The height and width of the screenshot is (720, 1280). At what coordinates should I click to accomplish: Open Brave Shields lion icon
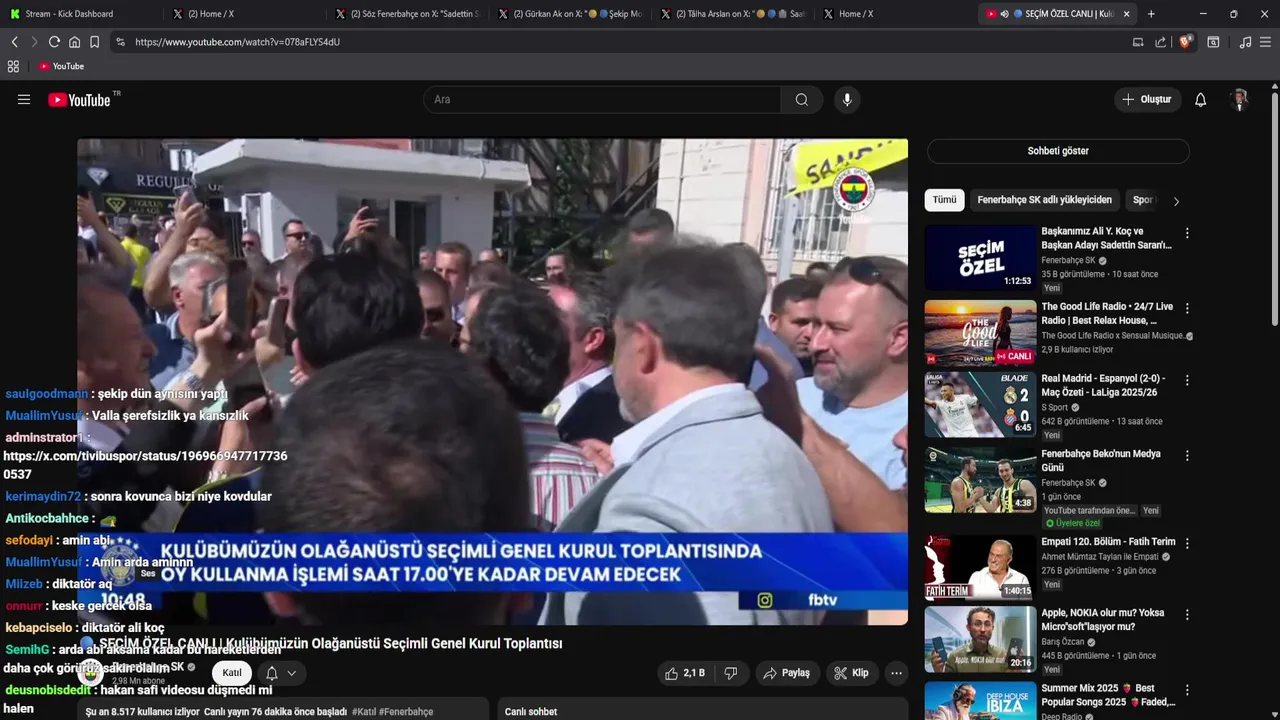tap(1185, 42)
